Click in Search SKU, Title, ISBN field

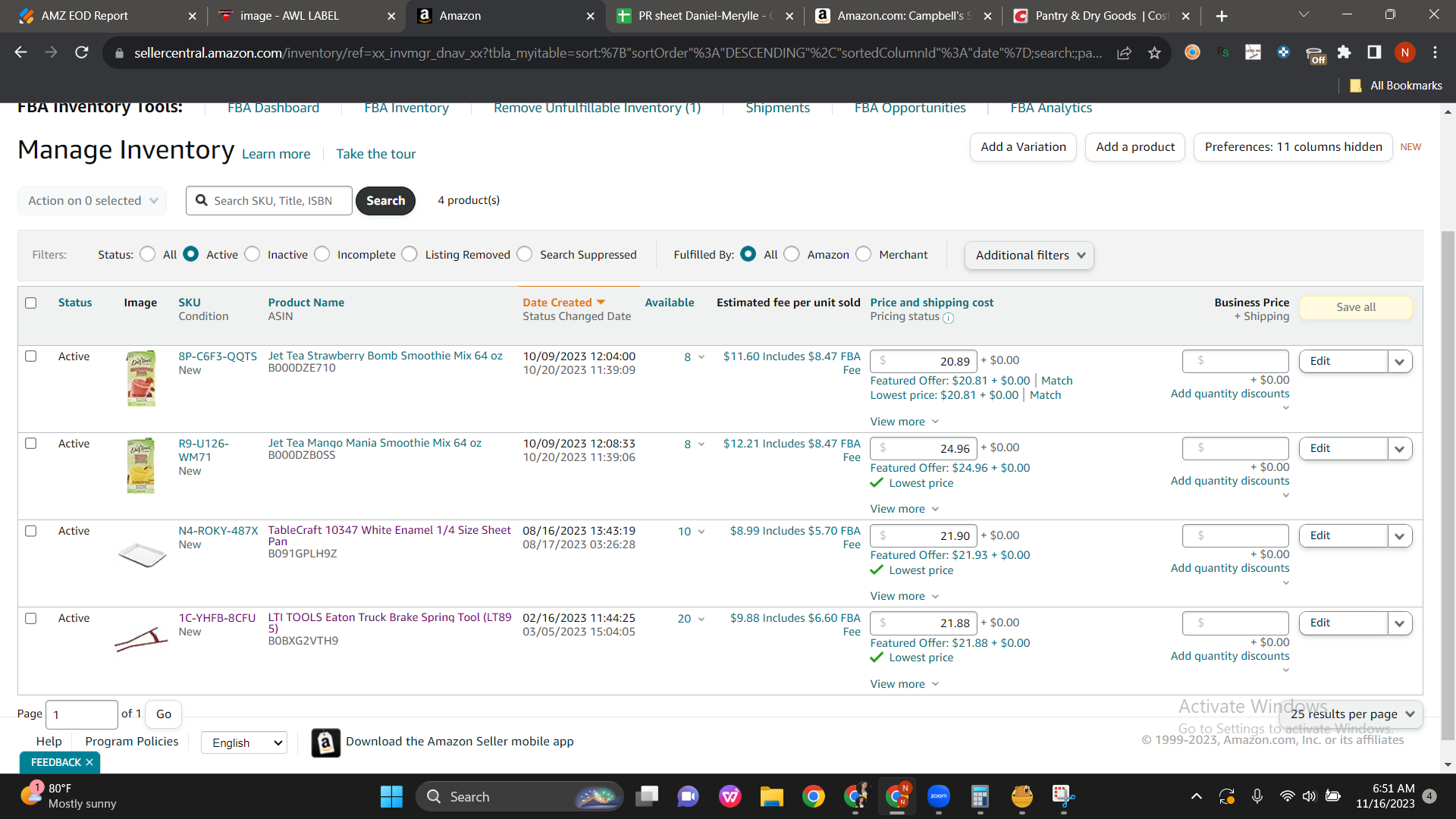click(269, 201)
